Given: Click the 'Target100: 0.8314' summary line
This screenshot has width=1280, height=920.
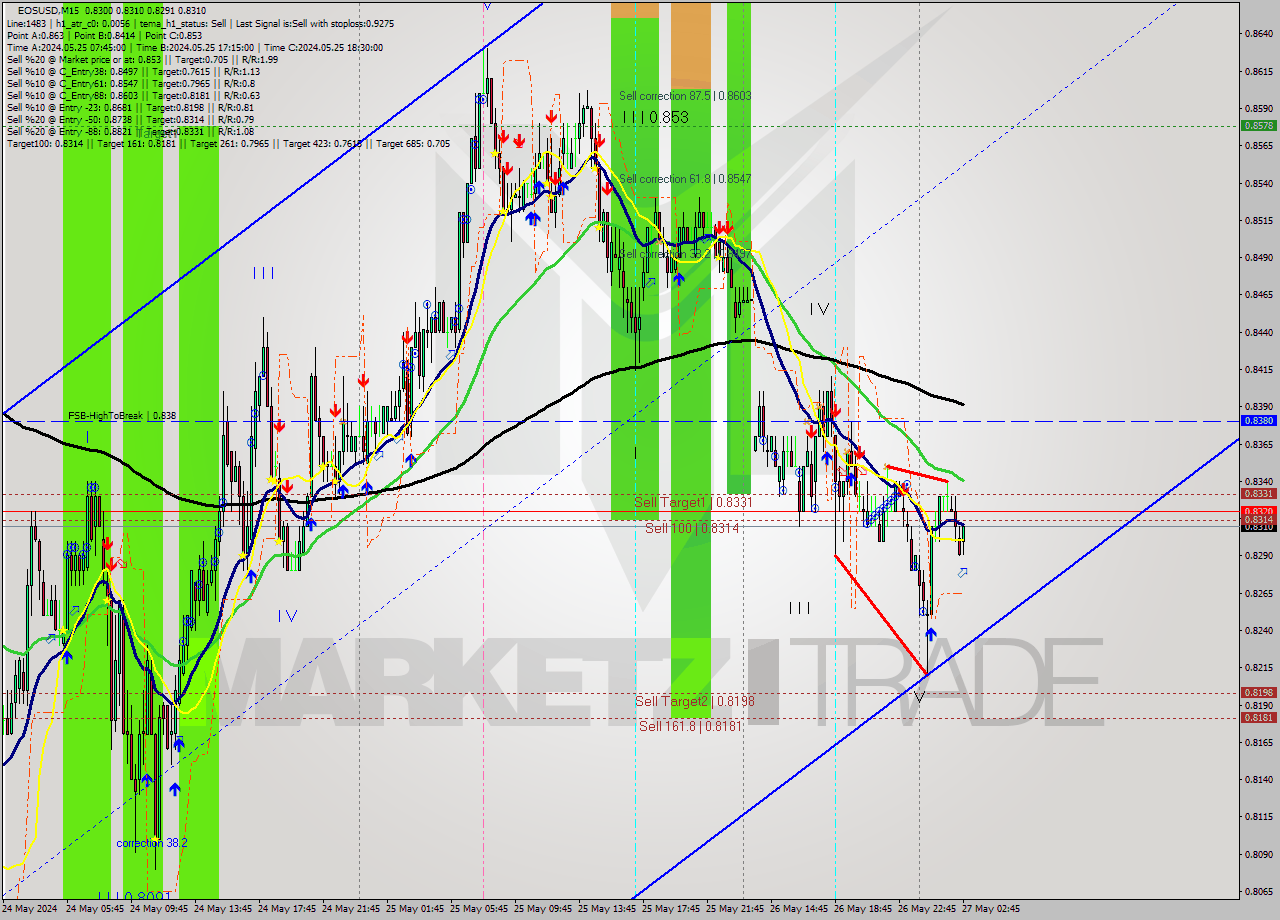Looking at the screenshot, I should click(x=228, y=144).
